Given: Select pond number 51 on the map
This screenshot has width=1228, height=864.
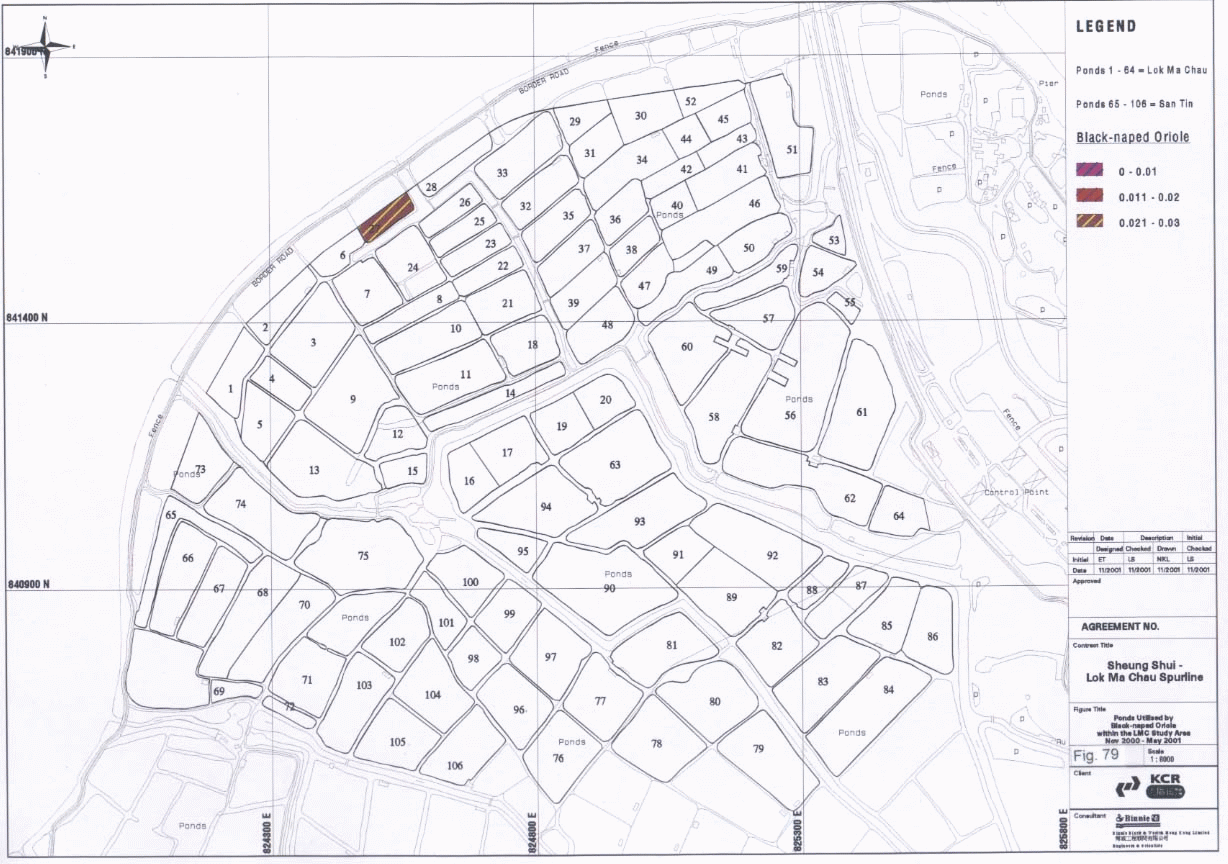Looking at the screenshot, I should pyautogui.click(x=791, y=149).
